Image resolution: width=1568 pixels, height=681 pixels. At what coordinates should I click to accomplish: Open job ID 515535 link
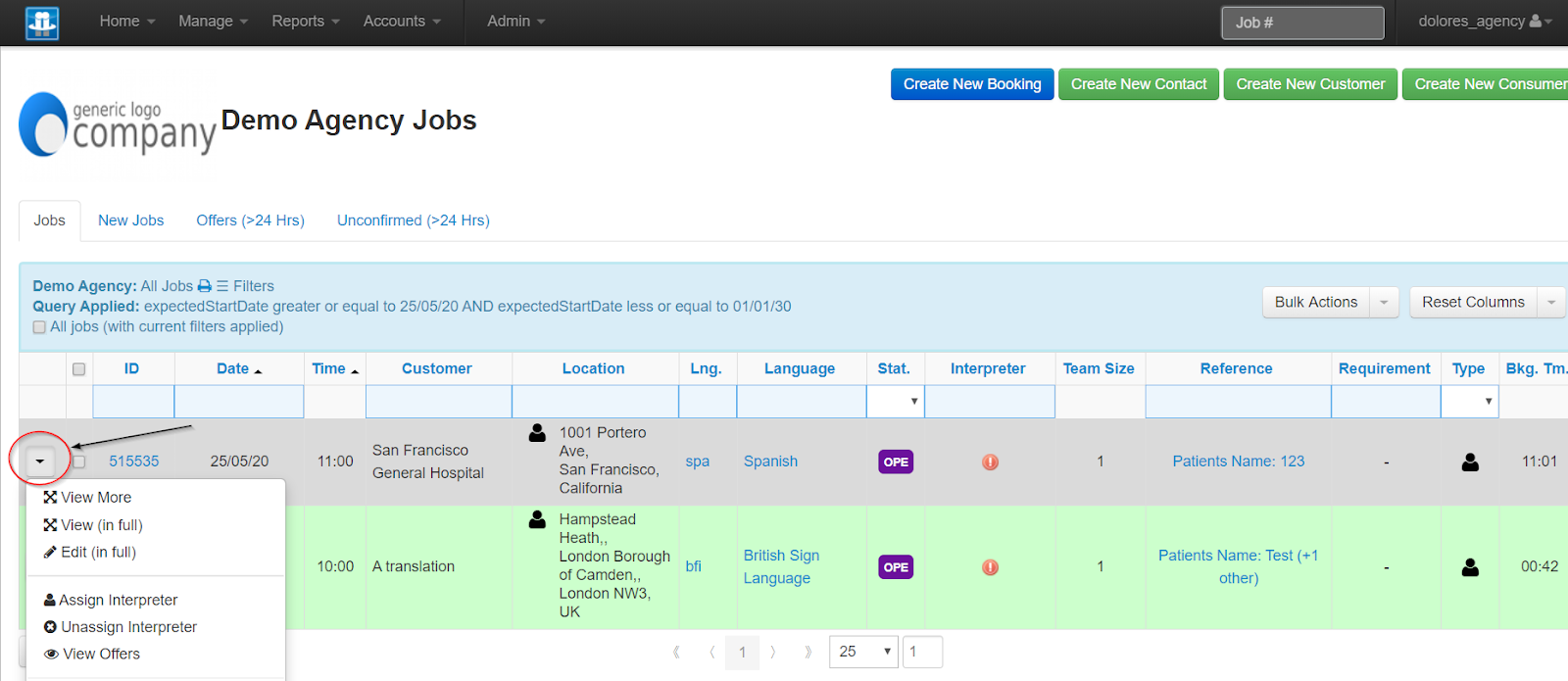point(133,462)
